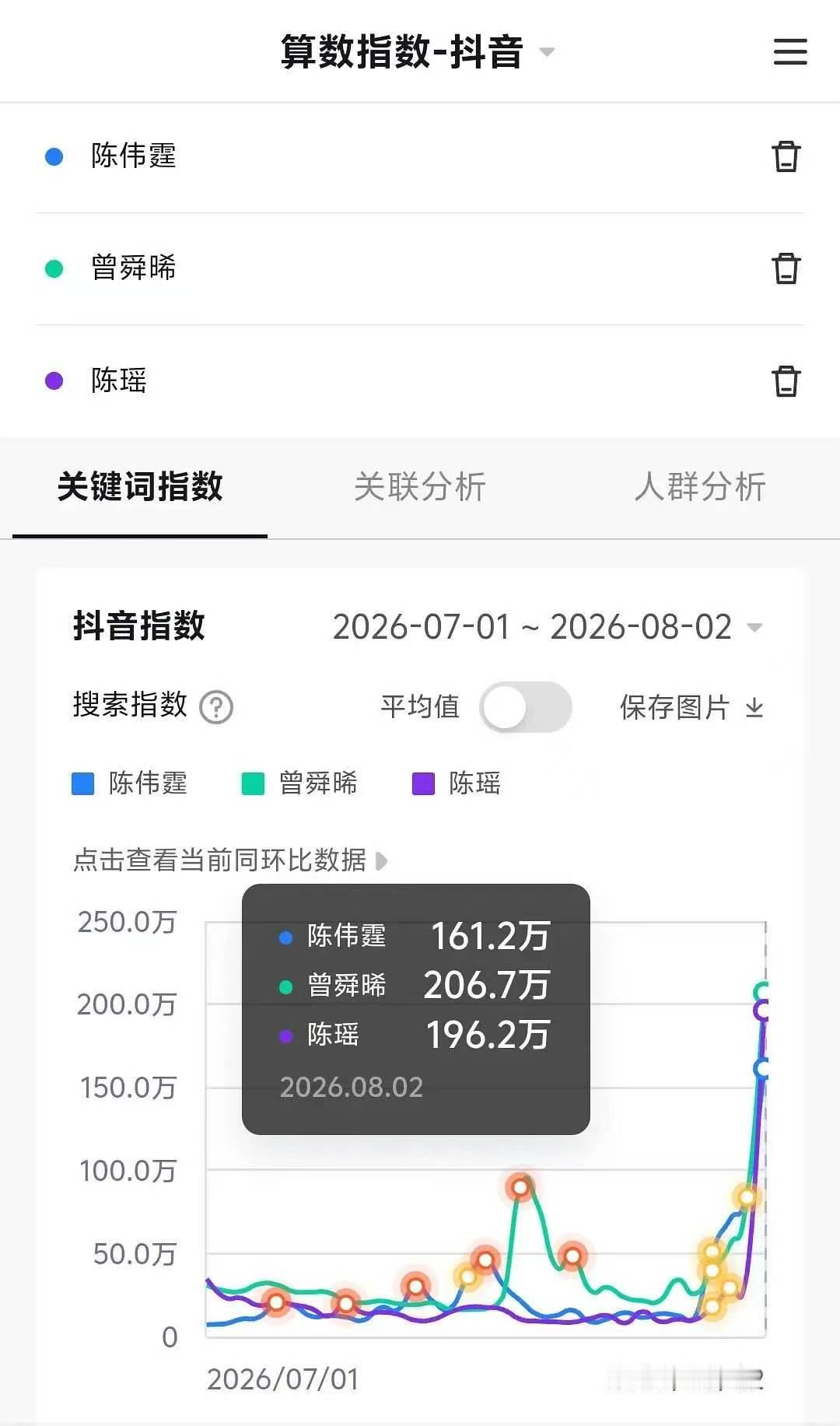
Task: Toggle the 平均值 switch
Action: pyautogui.click(x=526, y=707)
